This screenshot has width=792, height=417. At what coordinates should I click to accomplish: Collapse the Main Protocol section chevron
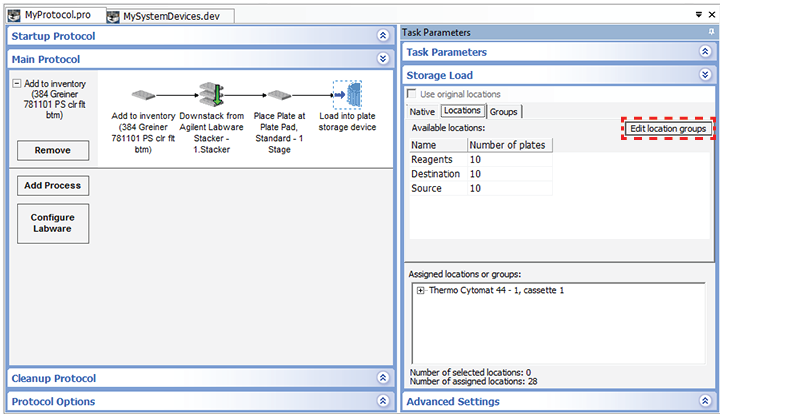pyautogui.click(x=382, y=60)
